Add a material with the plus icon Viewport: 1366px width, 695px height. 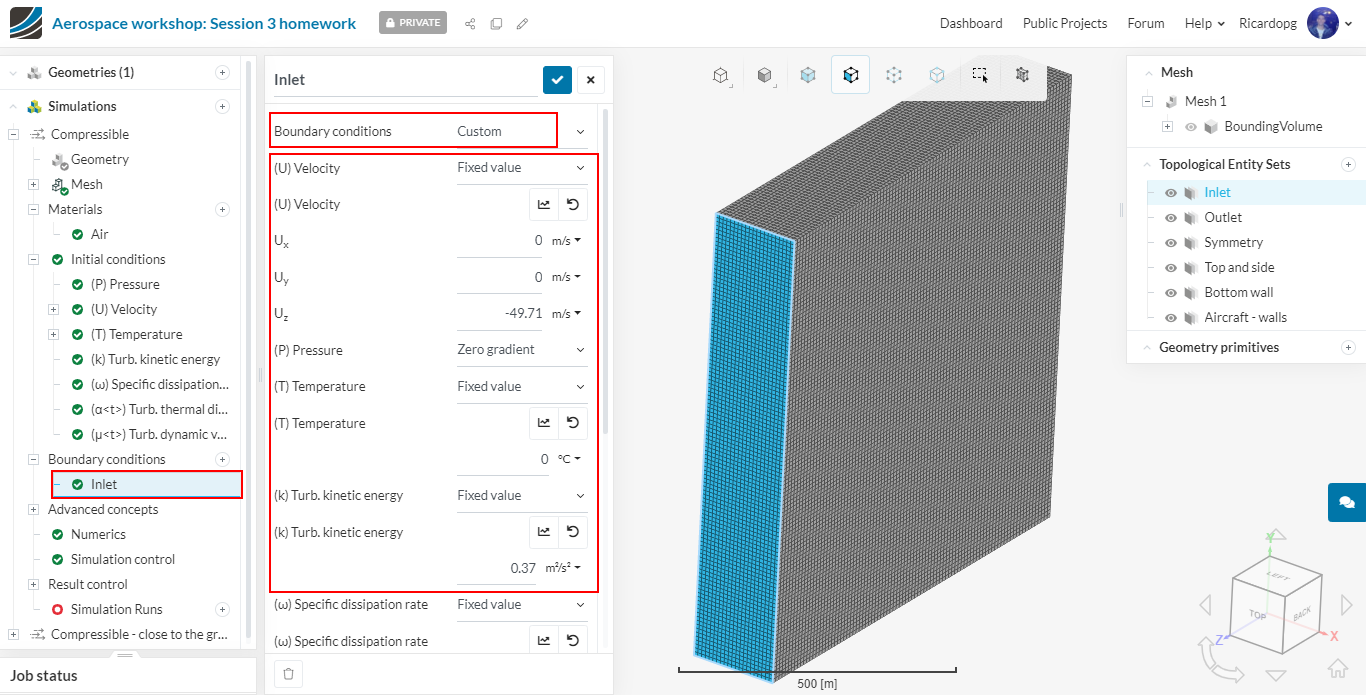point(222,209)
